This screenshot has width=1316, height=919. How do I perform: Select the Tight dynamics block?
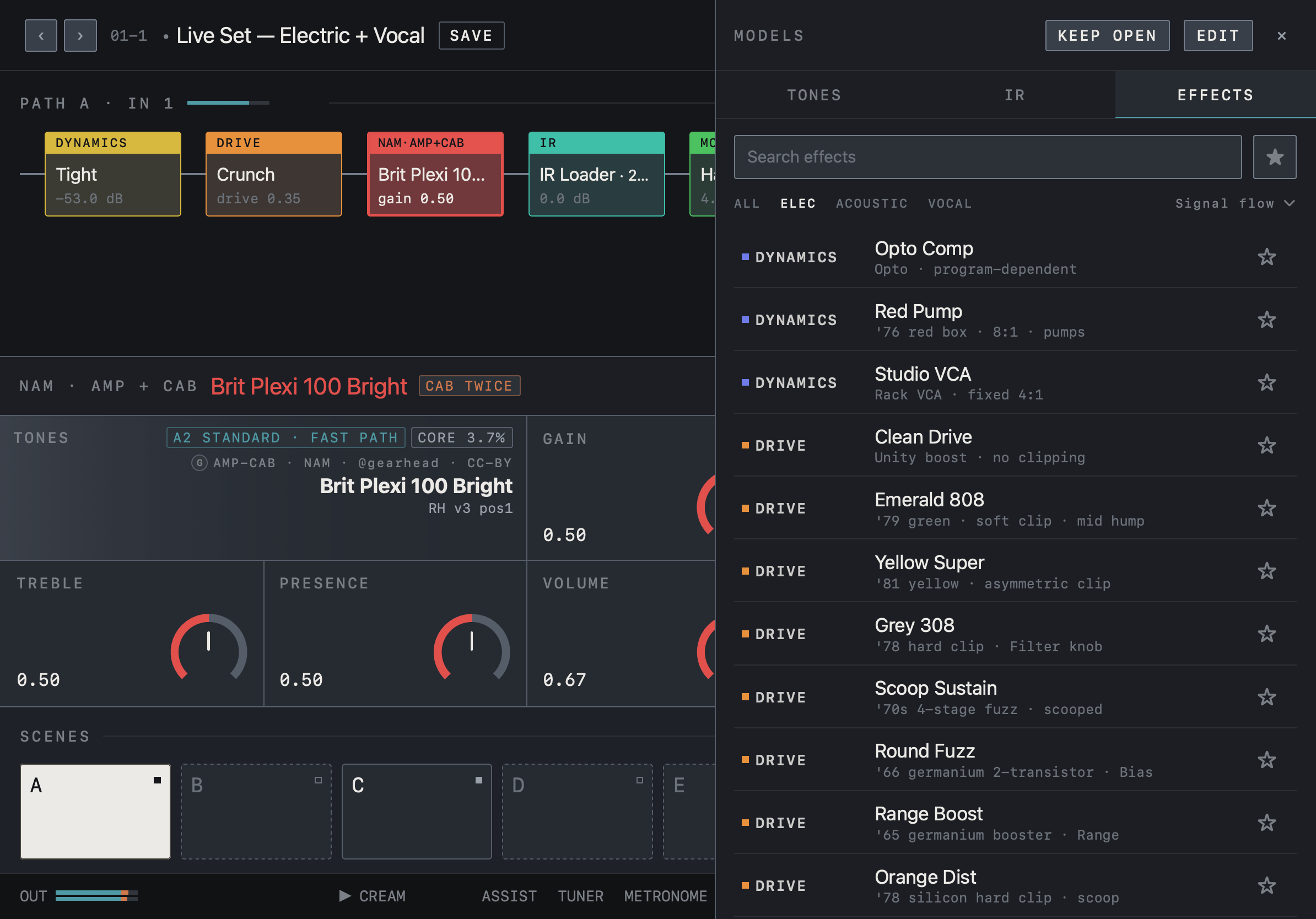pos(113,174)
